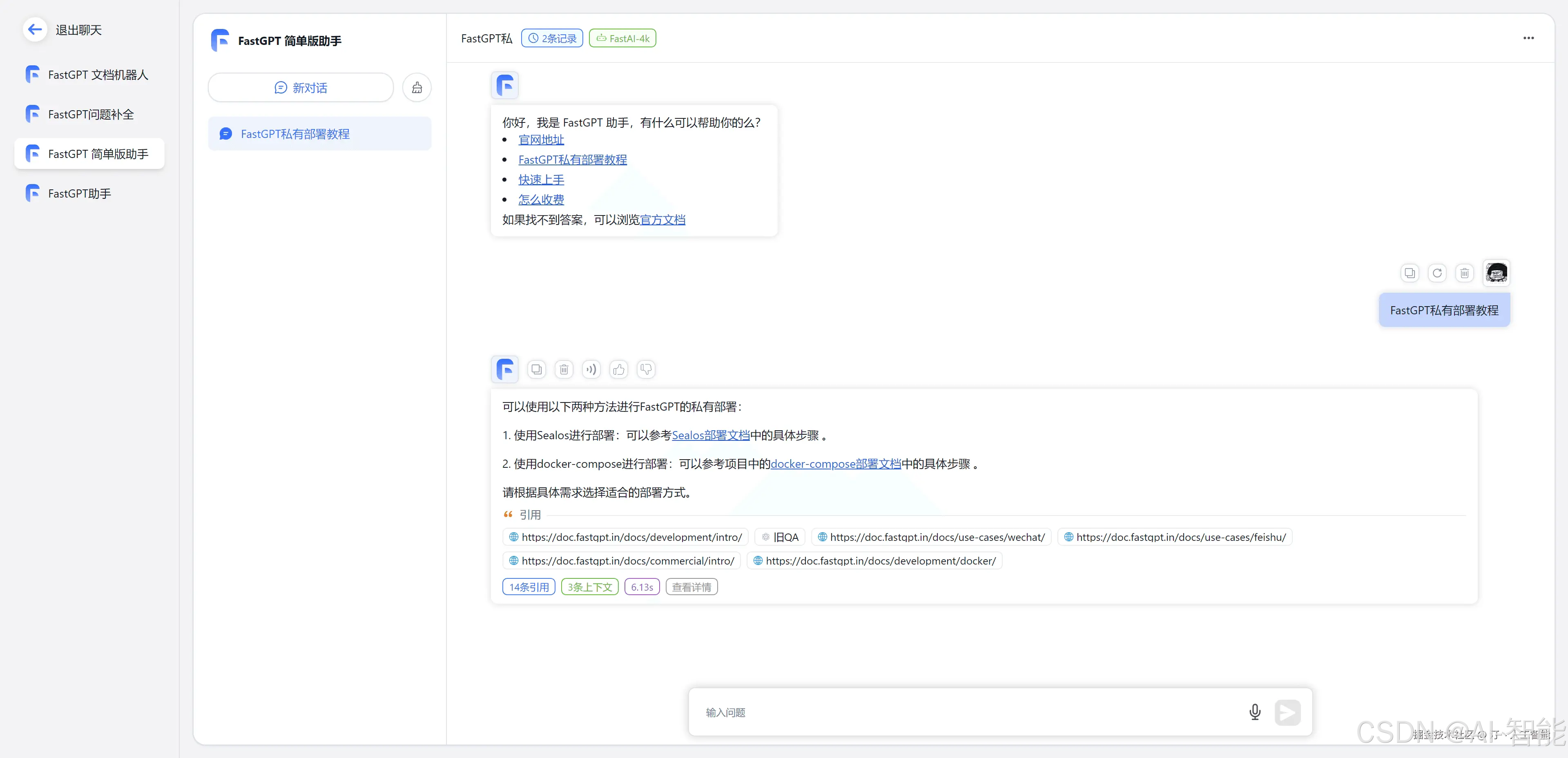Open the three-dot more options menu

click(1528, 38)
